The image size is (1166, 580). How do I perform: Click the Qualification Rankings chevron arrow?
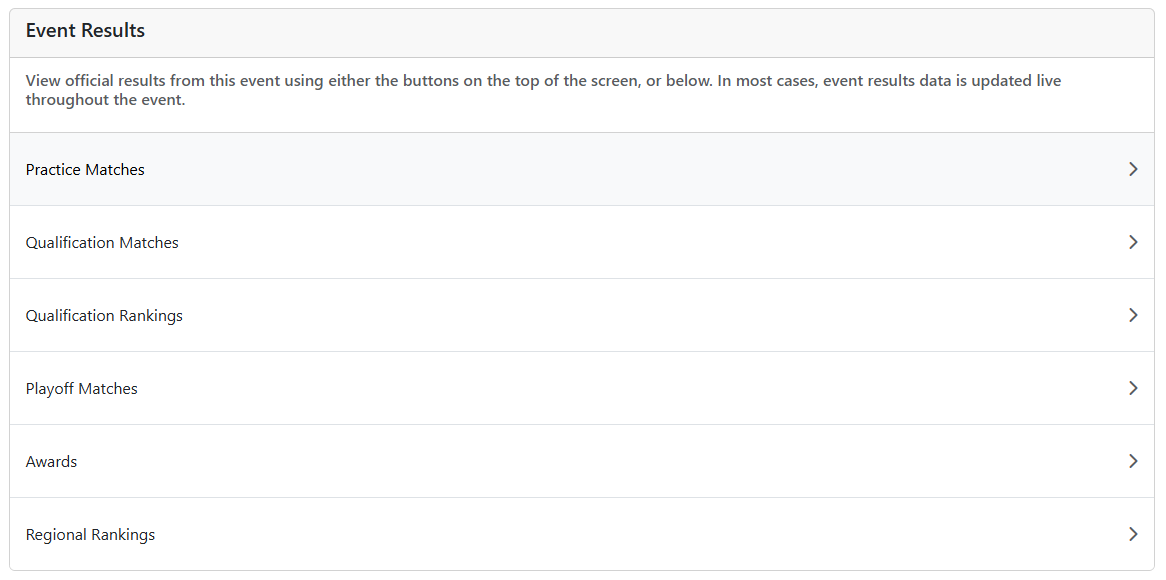[1133, 315]
